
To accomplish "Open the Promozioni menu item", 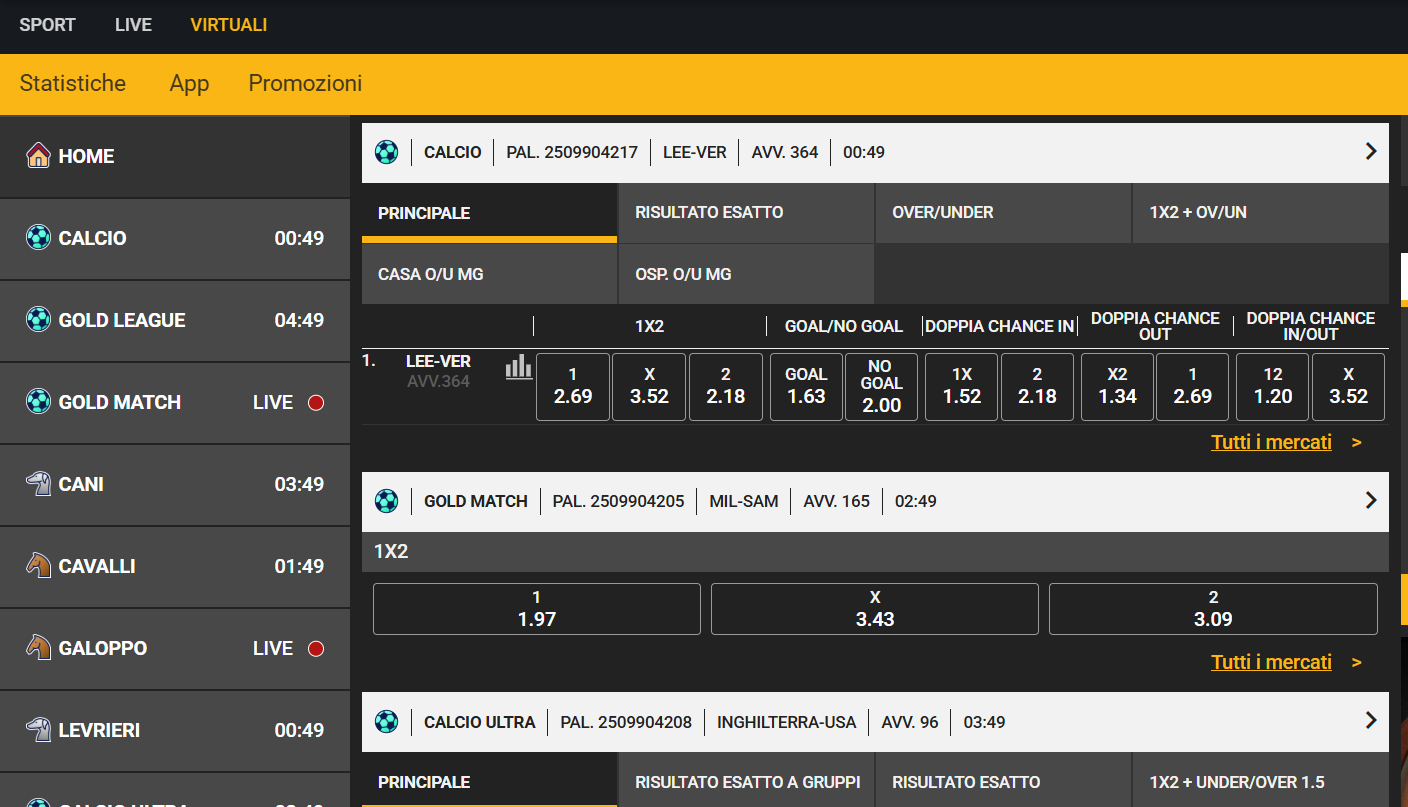I will pos(305,83).
